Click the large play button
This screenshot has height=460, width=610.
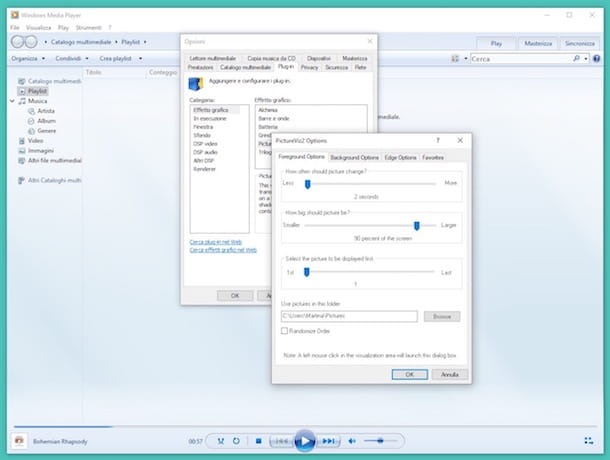305,441
